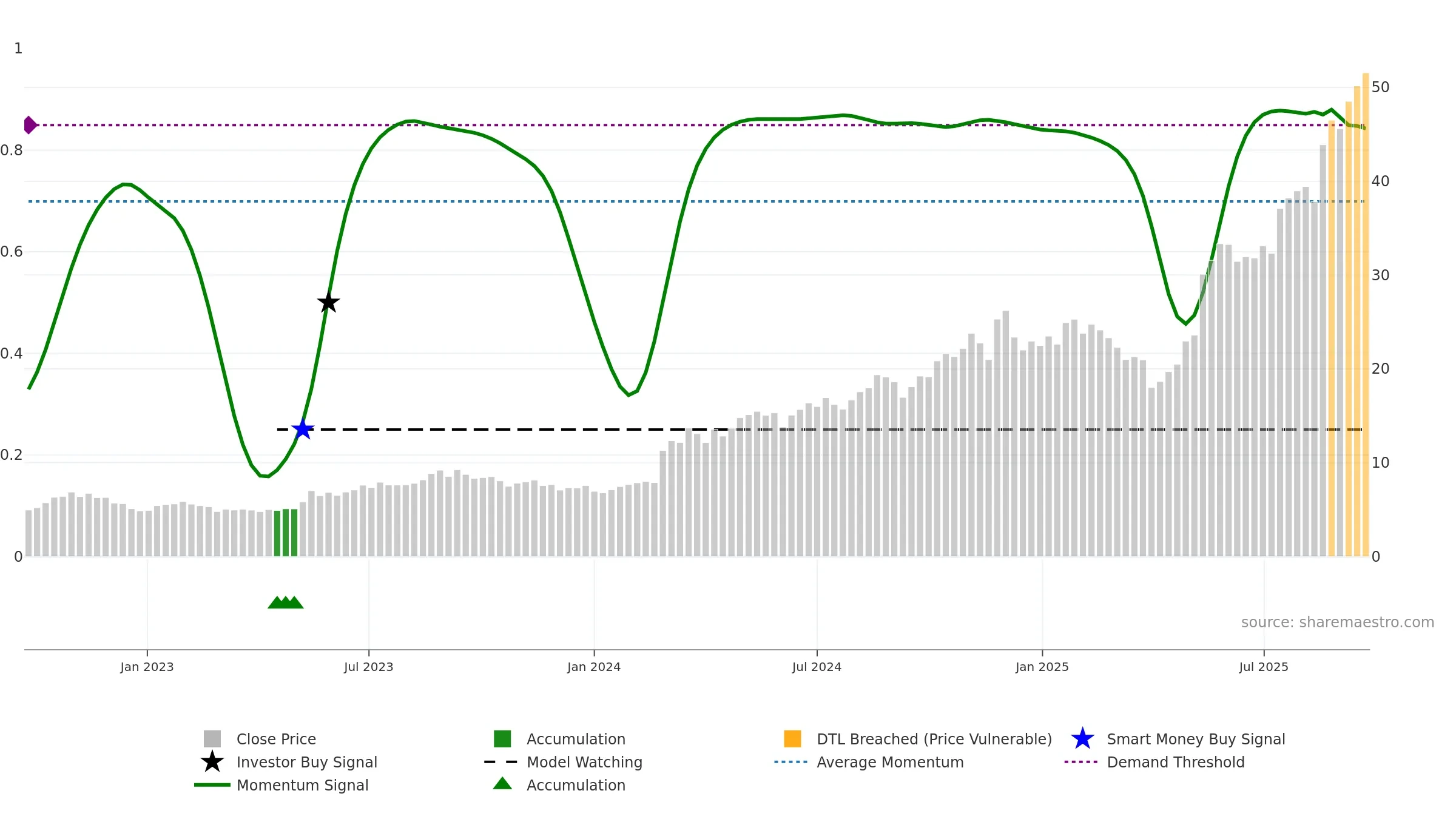Toggle Close Price legend entry
1456x819 pixels.
click(x=276, y=739)
